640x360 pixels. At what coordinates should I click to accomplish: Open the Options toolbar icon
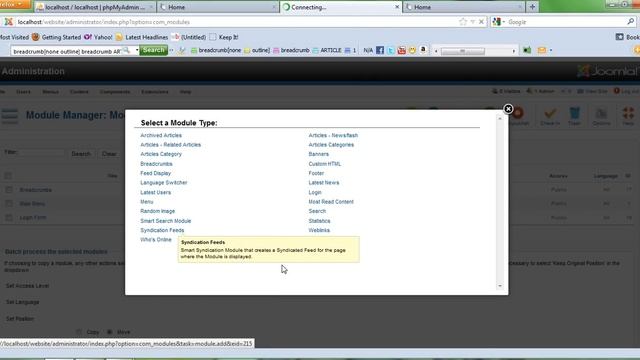(601, 113)
